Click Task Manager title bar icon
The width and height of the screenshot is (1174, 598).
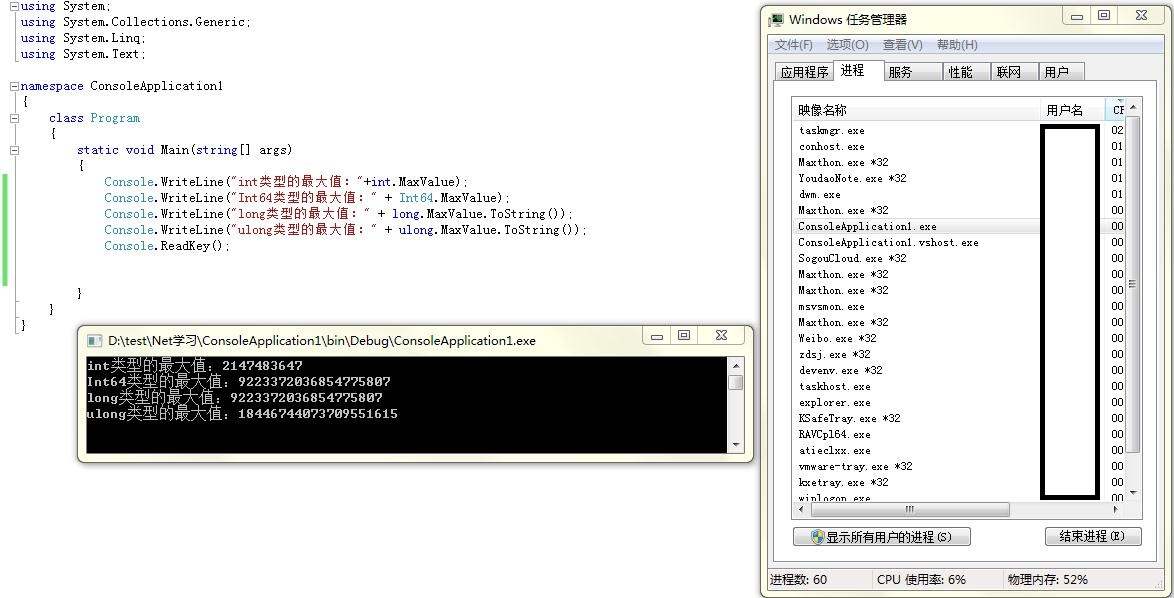(777, 19)
